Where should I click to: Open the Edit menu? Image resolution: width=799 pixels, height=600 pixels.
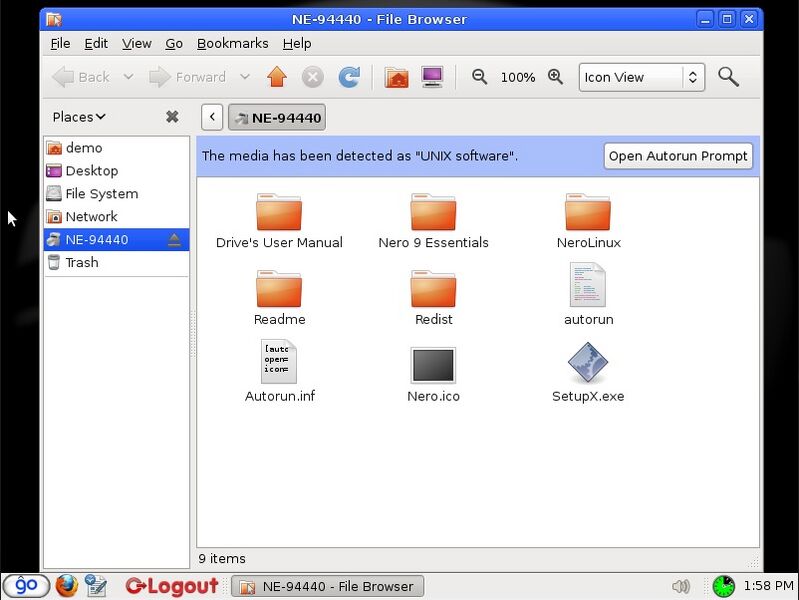point(96,44)
